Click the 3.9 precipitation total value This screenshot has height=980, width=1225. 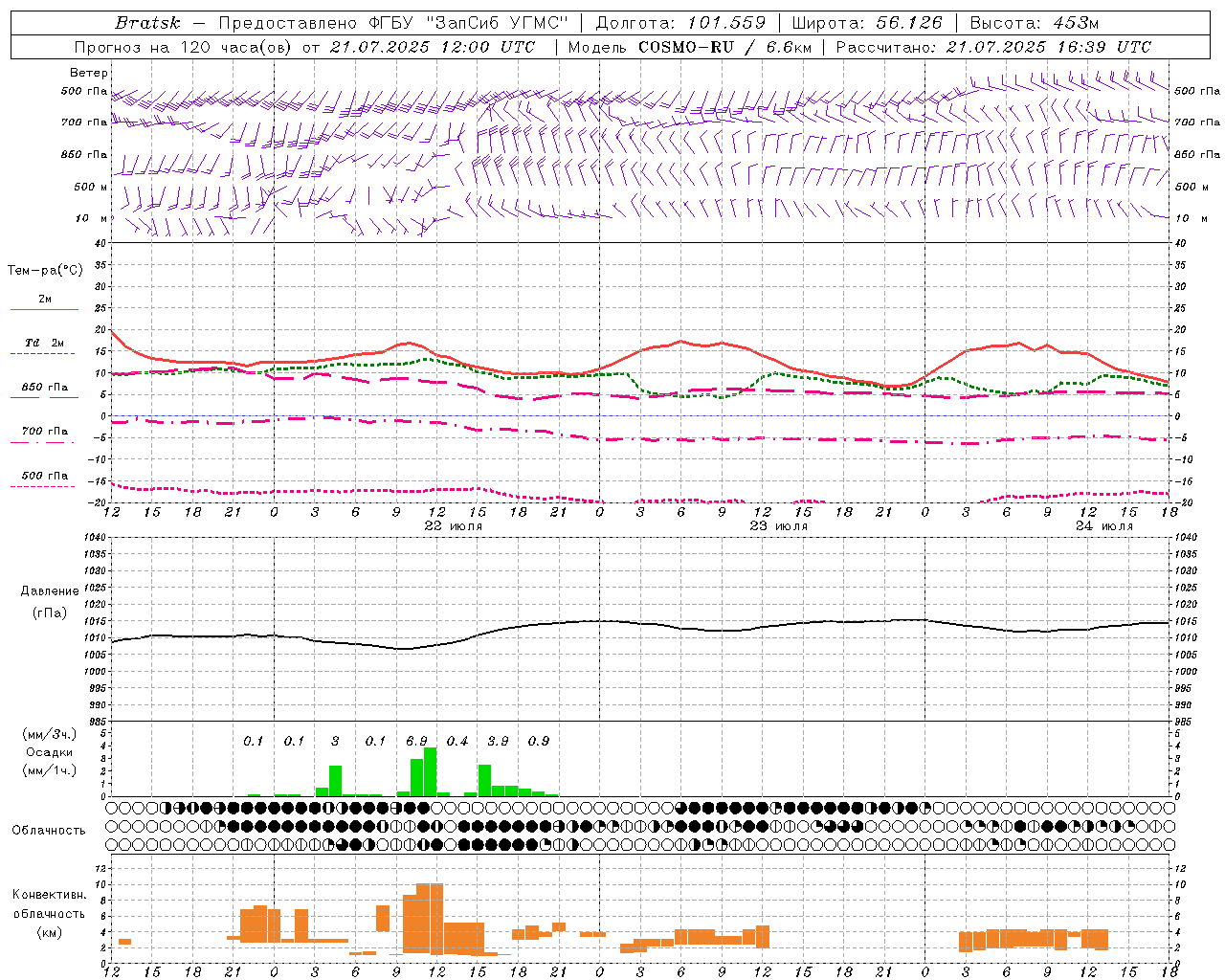(x=498, y=741)
